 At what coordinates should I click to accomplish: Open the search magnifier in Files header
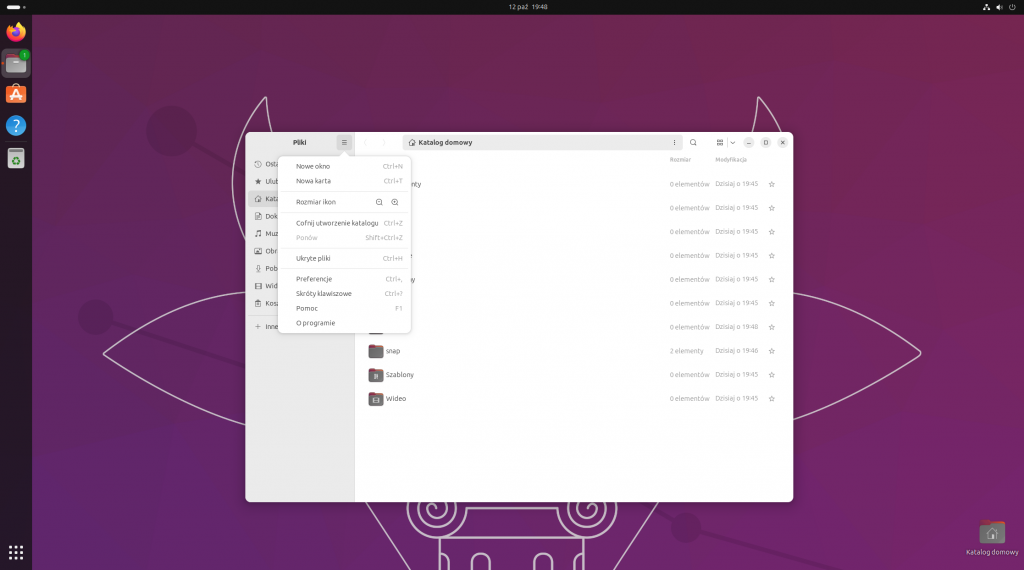pos(693,142)
